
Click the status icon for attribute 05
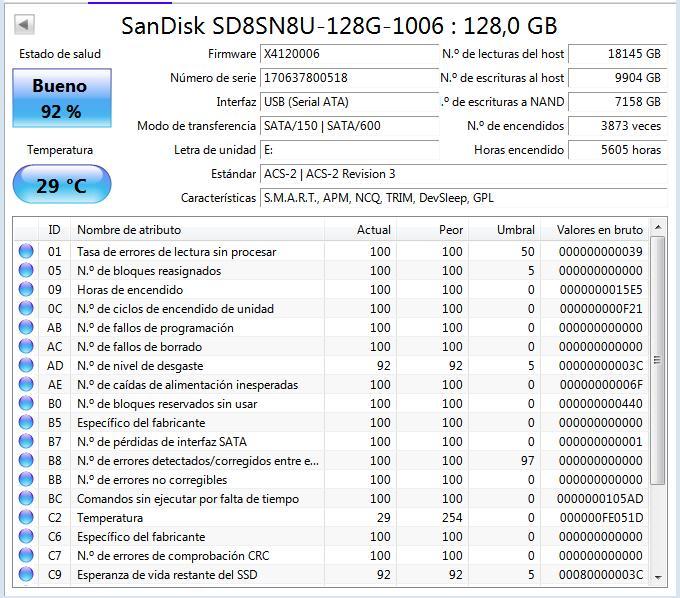coord(26,271)
